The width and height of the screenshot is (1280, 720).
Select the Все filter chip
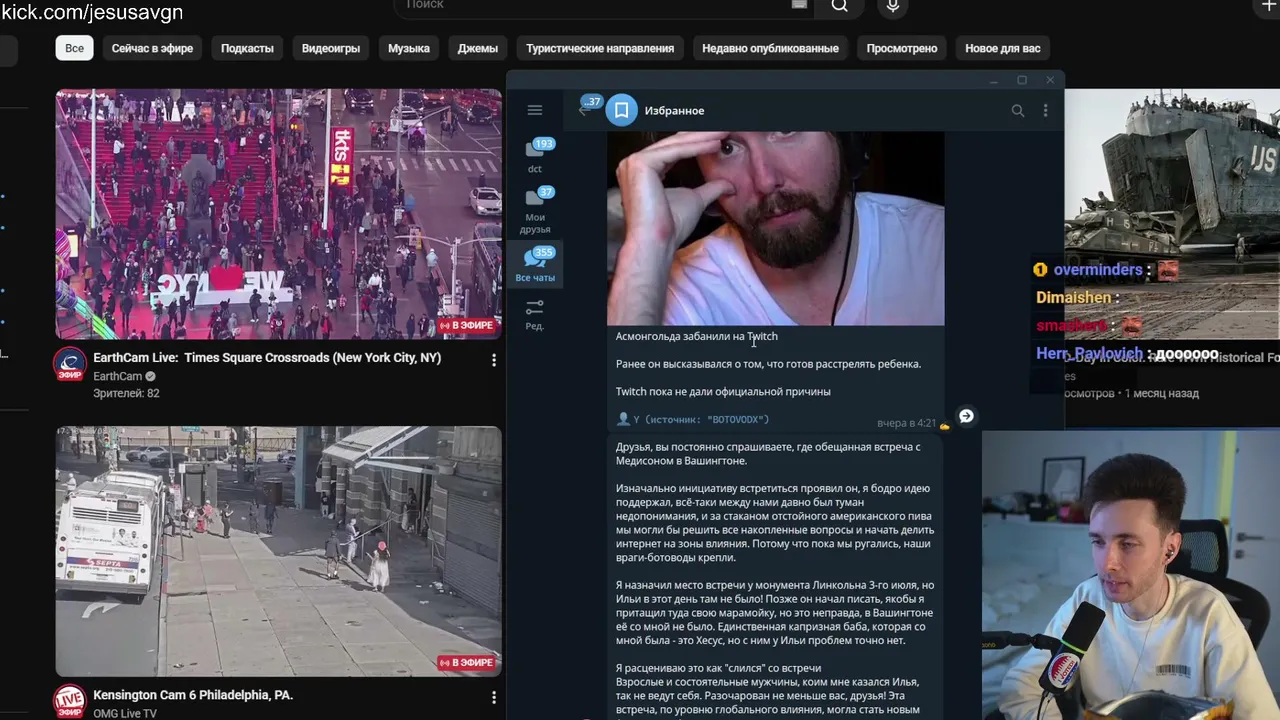point(75,48)
